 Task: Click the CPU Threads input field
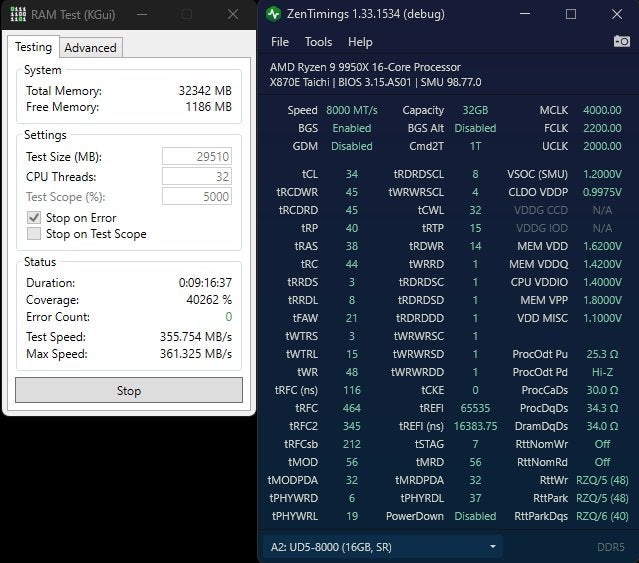click(x=197, y=176)
